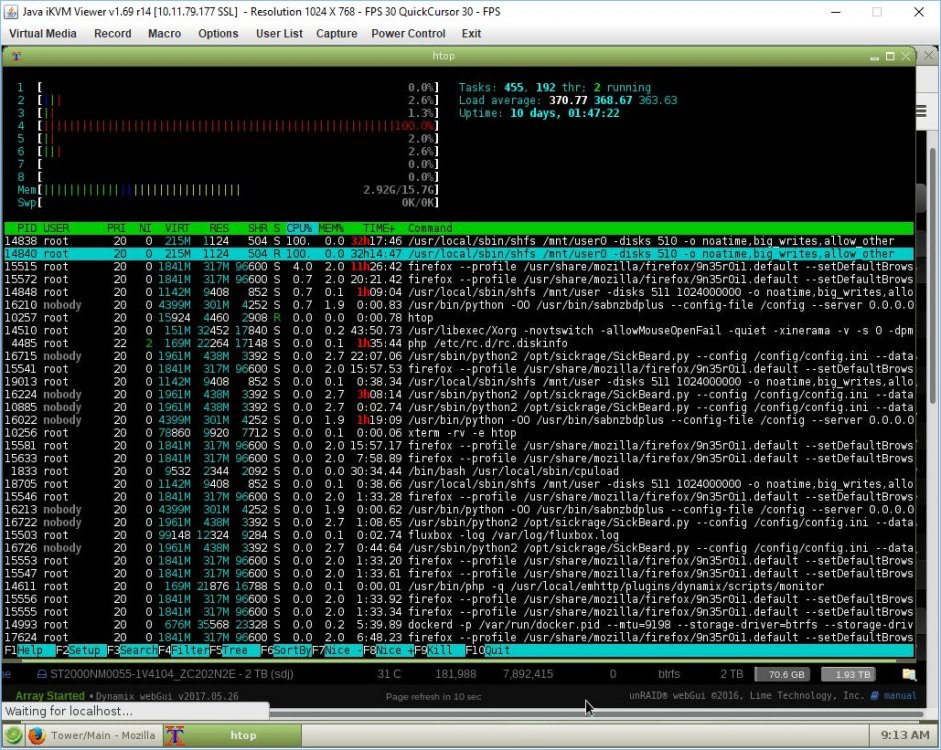Open the User List menu
Screen dimensions: 941x750
pyautogui.click(x=279, y=34)
